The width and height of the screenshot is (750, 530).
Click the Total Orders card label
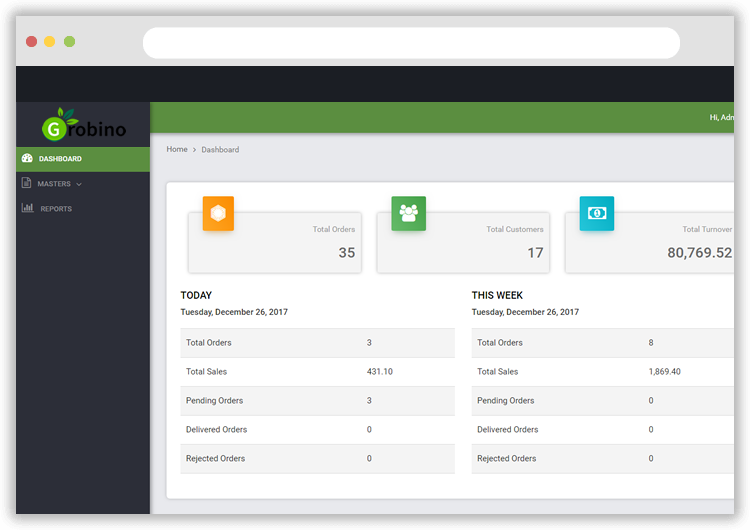(x=334, y=229)
